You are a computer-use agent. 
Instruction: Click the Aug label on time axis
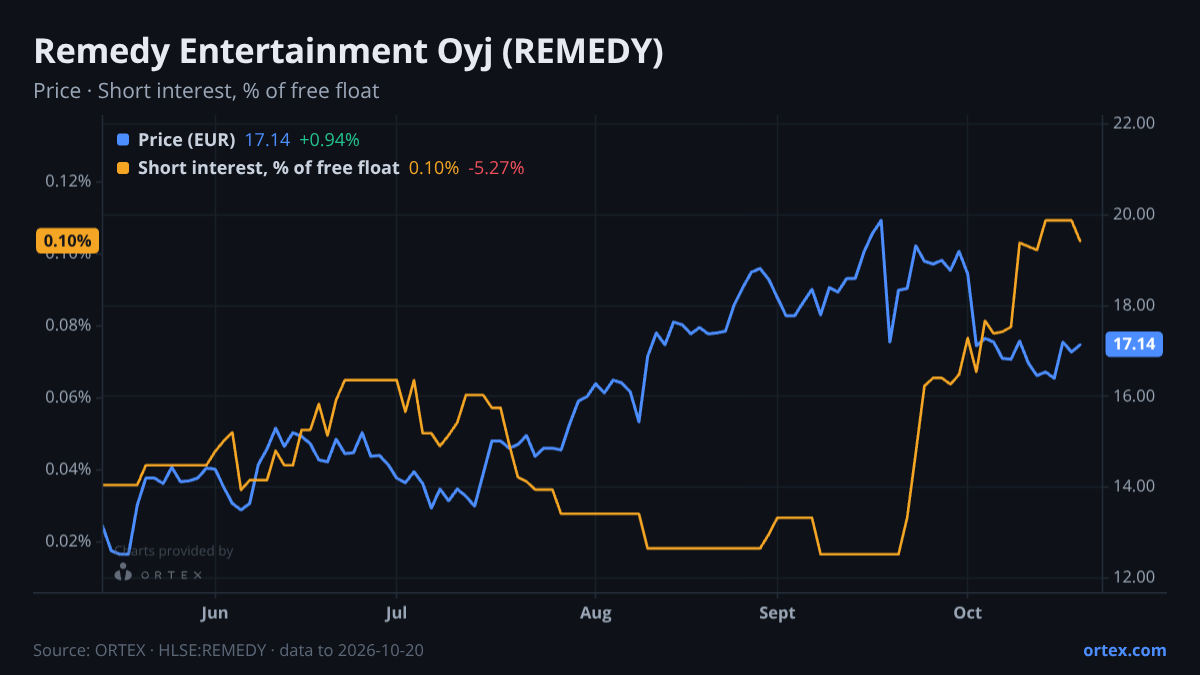point(595,612)
